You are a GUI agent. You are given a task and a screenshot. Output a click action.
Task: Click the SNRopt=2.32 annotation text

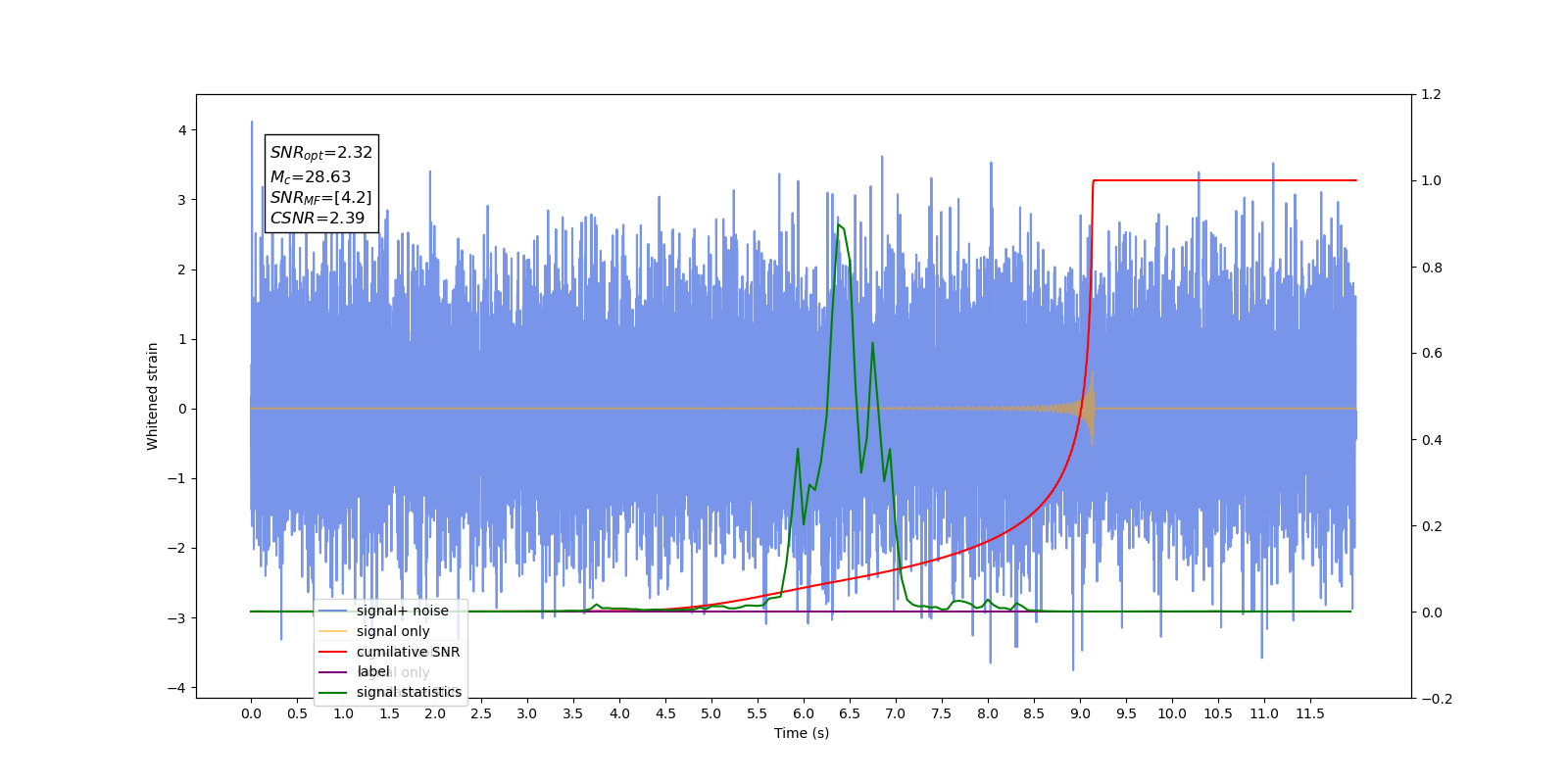(x=321, y=153)
